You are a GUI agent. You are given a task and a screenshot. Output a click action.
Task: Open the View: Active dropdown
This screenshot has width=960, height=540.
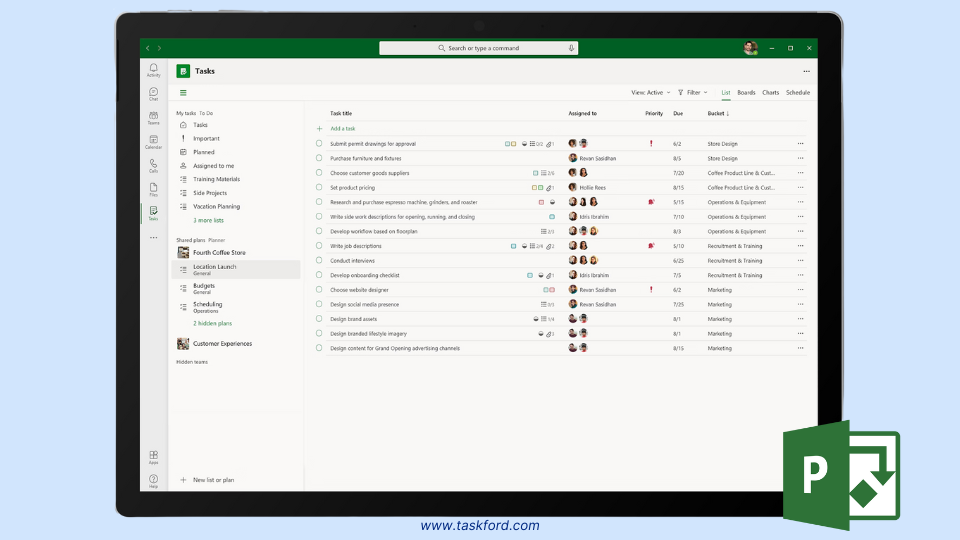649,93
